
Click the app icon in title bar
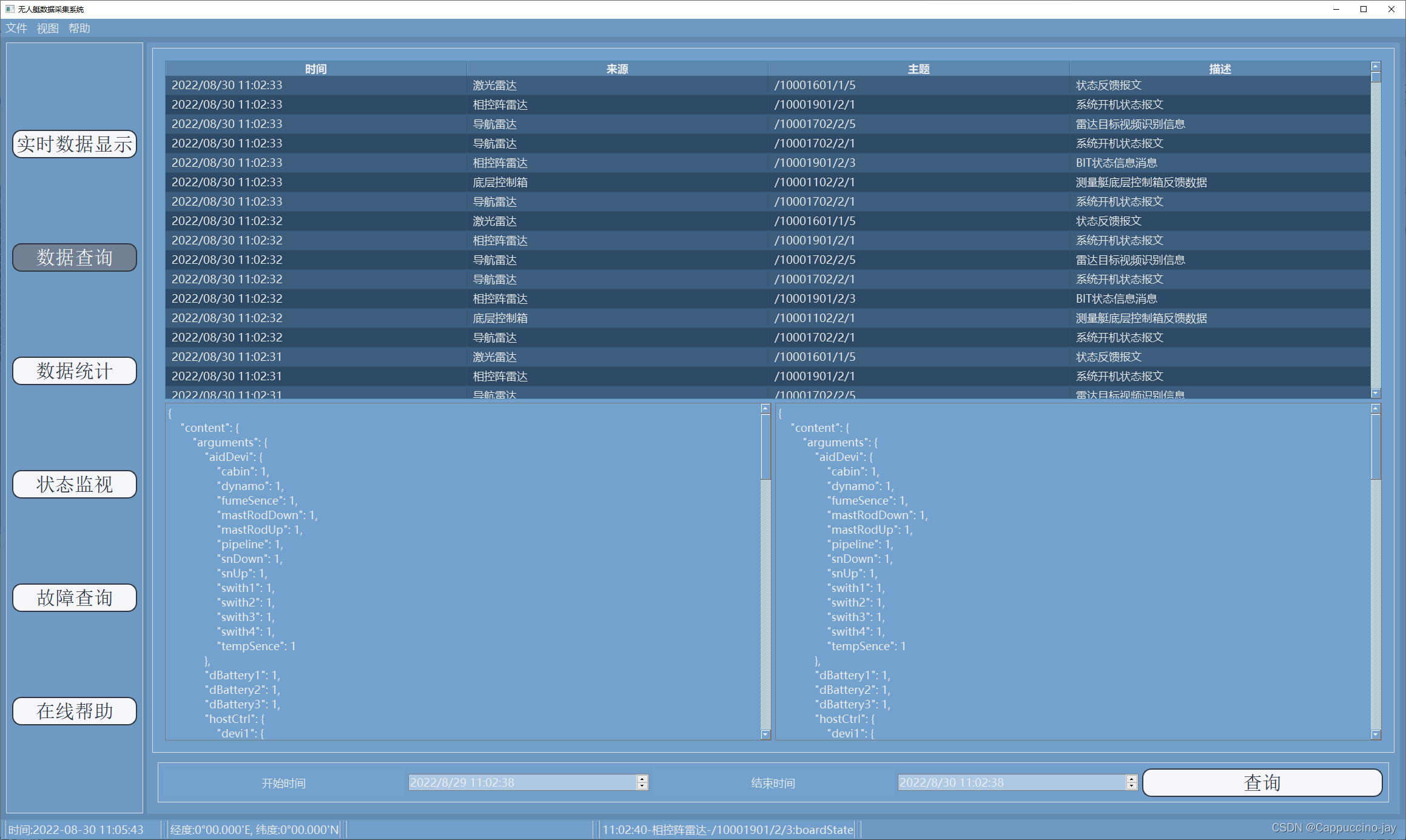coord(10,9)
